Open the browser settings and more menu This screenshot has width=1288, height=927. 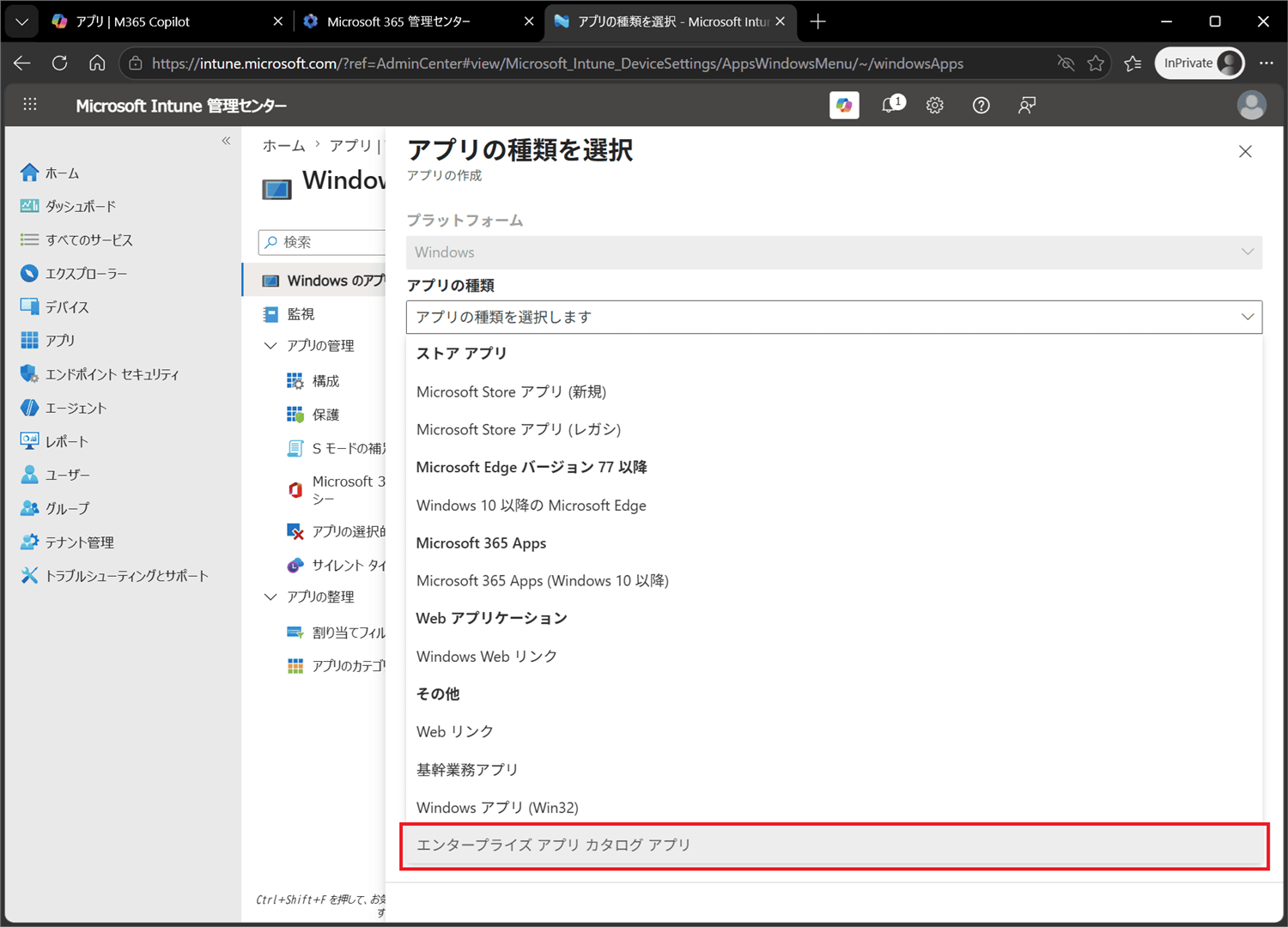pyautogui.click(x=1267, y=63)
